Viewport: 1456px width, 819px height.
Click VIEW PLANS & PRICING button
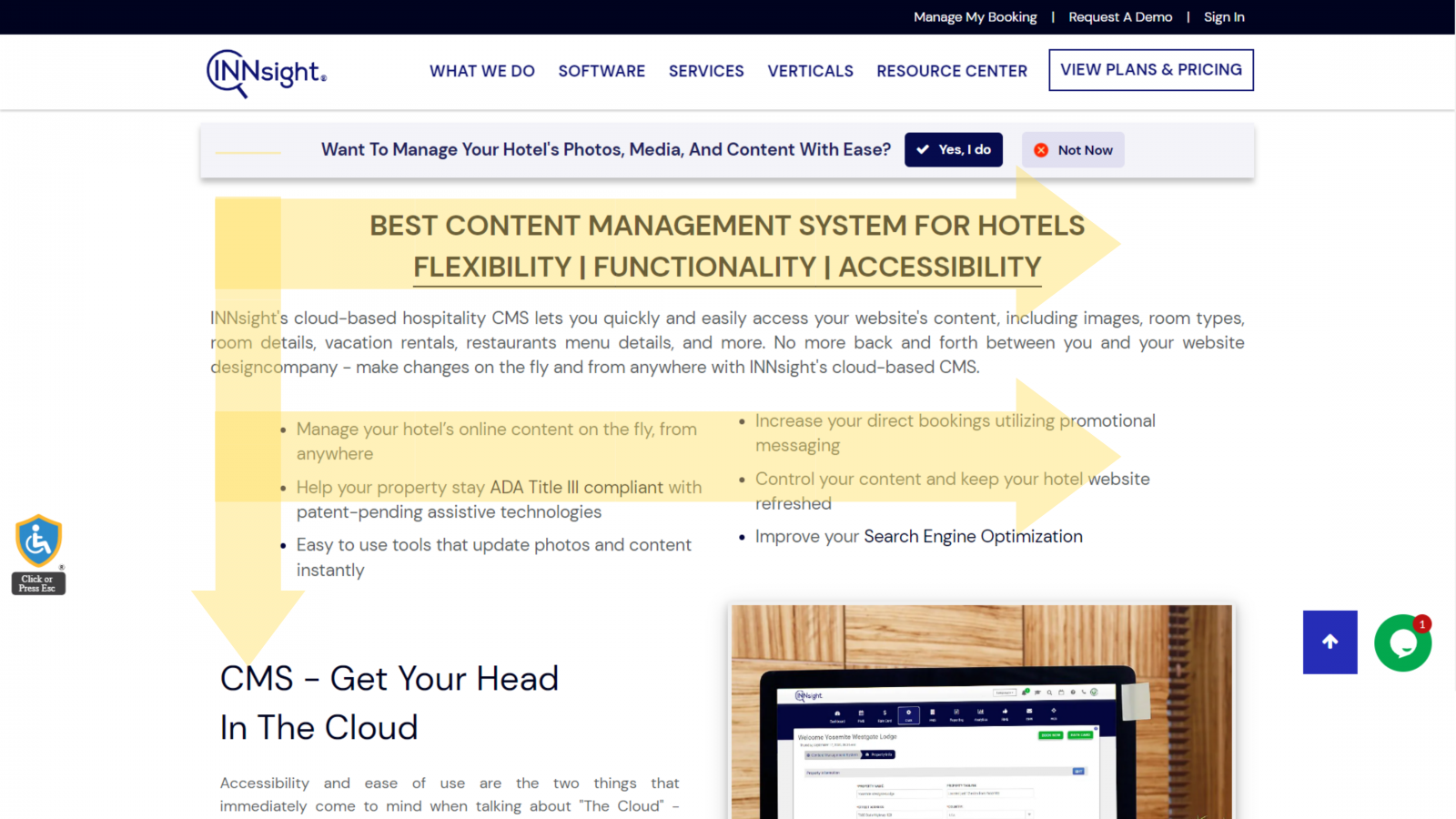(x=1151, y=70)
